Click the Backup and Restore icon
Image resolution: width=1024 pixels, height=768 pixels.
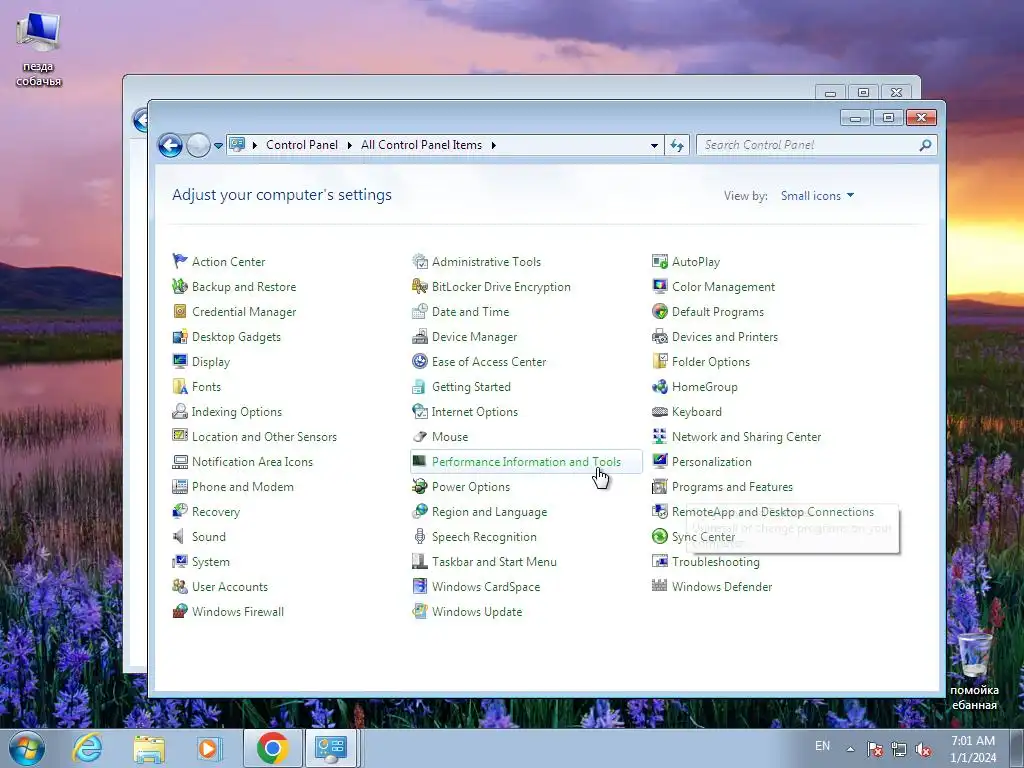point(180,286)
